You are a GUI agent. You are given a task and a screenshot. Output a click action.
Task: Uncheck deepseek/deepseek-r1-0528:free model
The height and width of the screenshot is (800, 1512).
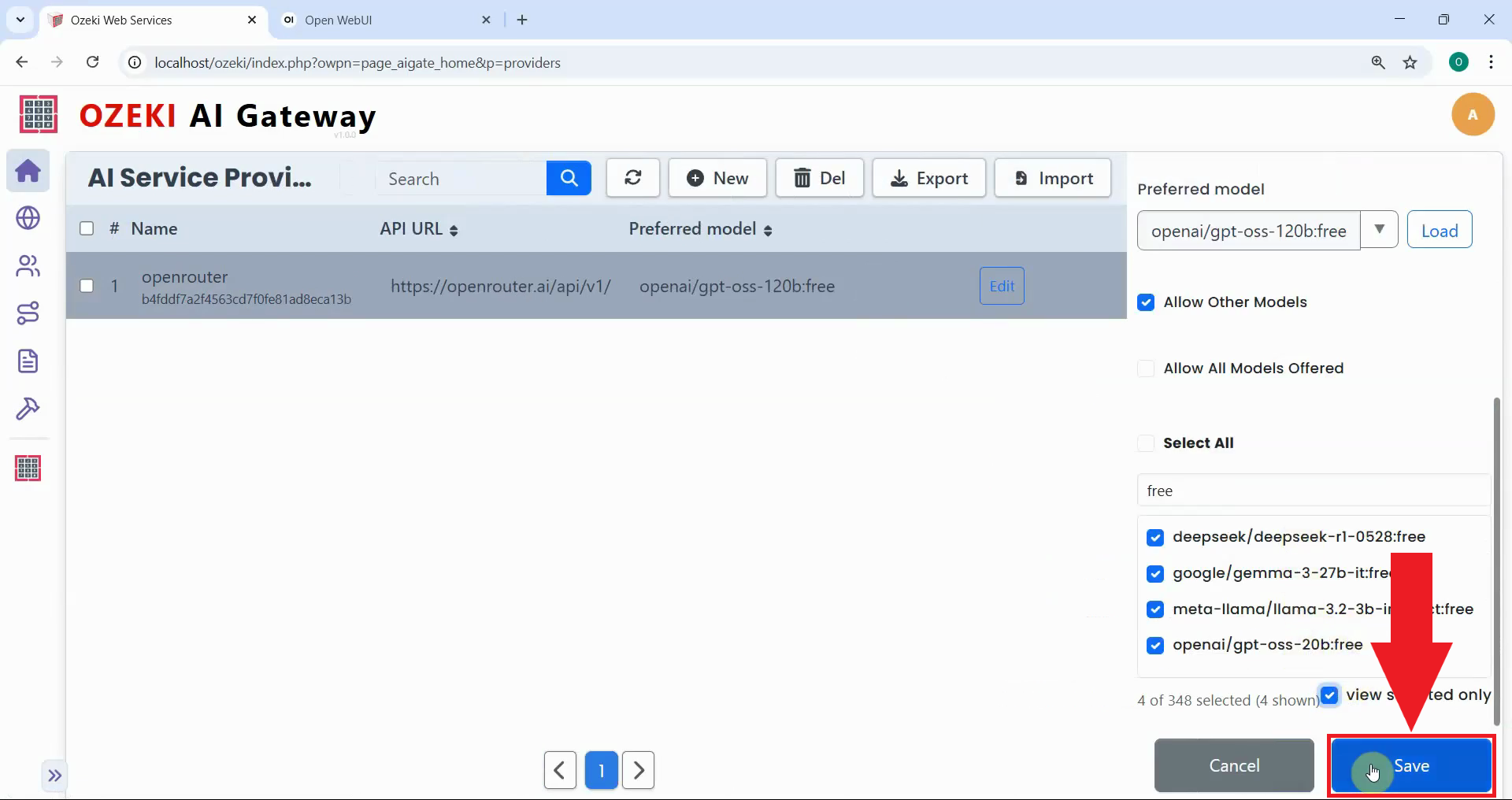[1155, 537]
